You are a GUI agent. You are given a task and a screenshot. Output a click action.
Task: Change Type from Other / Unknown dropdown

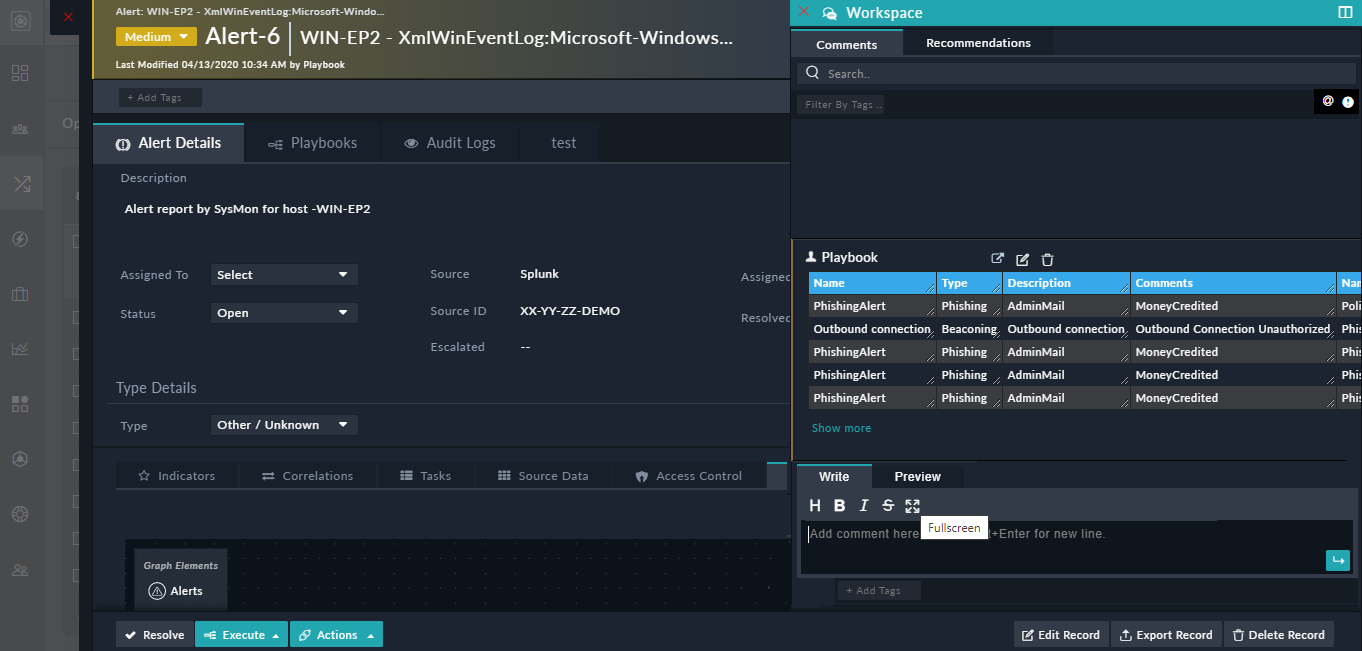[x=283, y=423]
